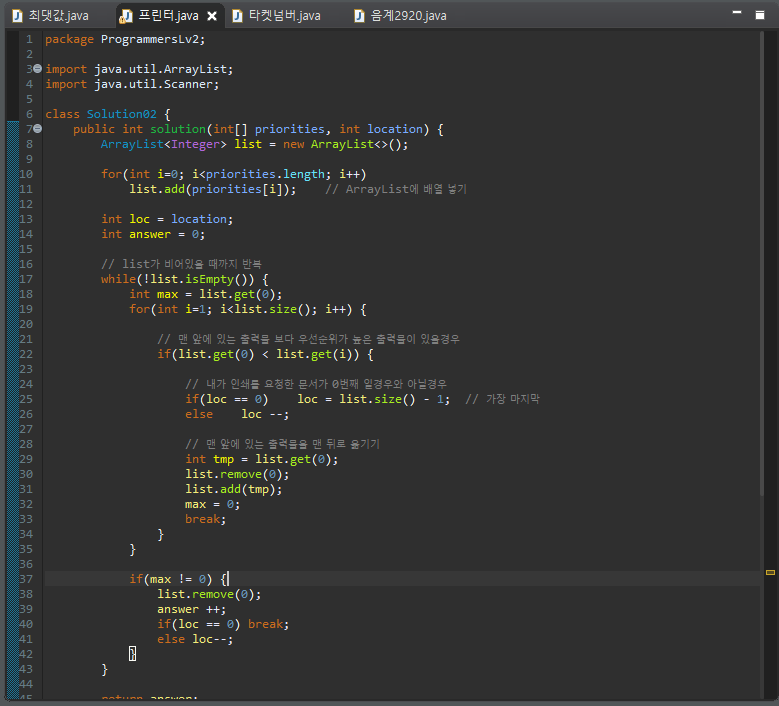779x706 pixels.
Task: Collapse the import block at line 3
Action: [37, 69]
